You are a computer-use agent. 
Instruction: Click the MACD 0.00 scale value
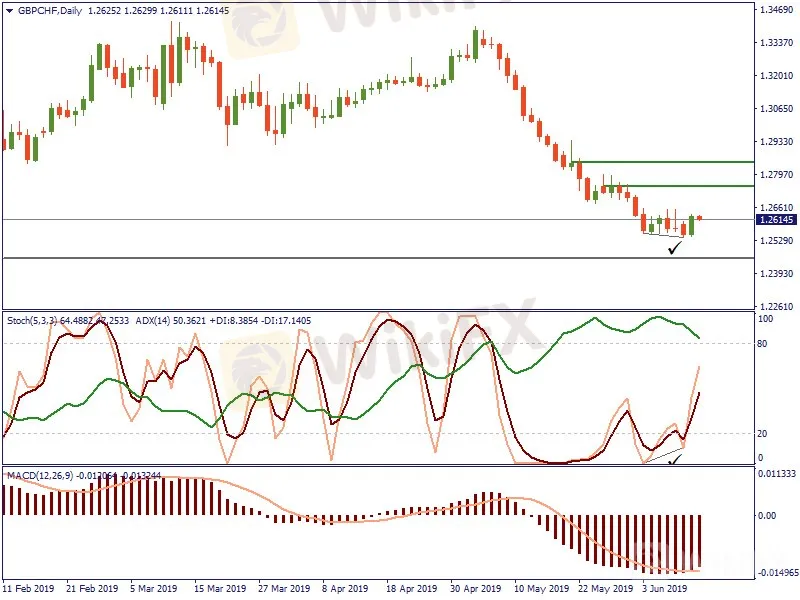click(x=767, y=515)
